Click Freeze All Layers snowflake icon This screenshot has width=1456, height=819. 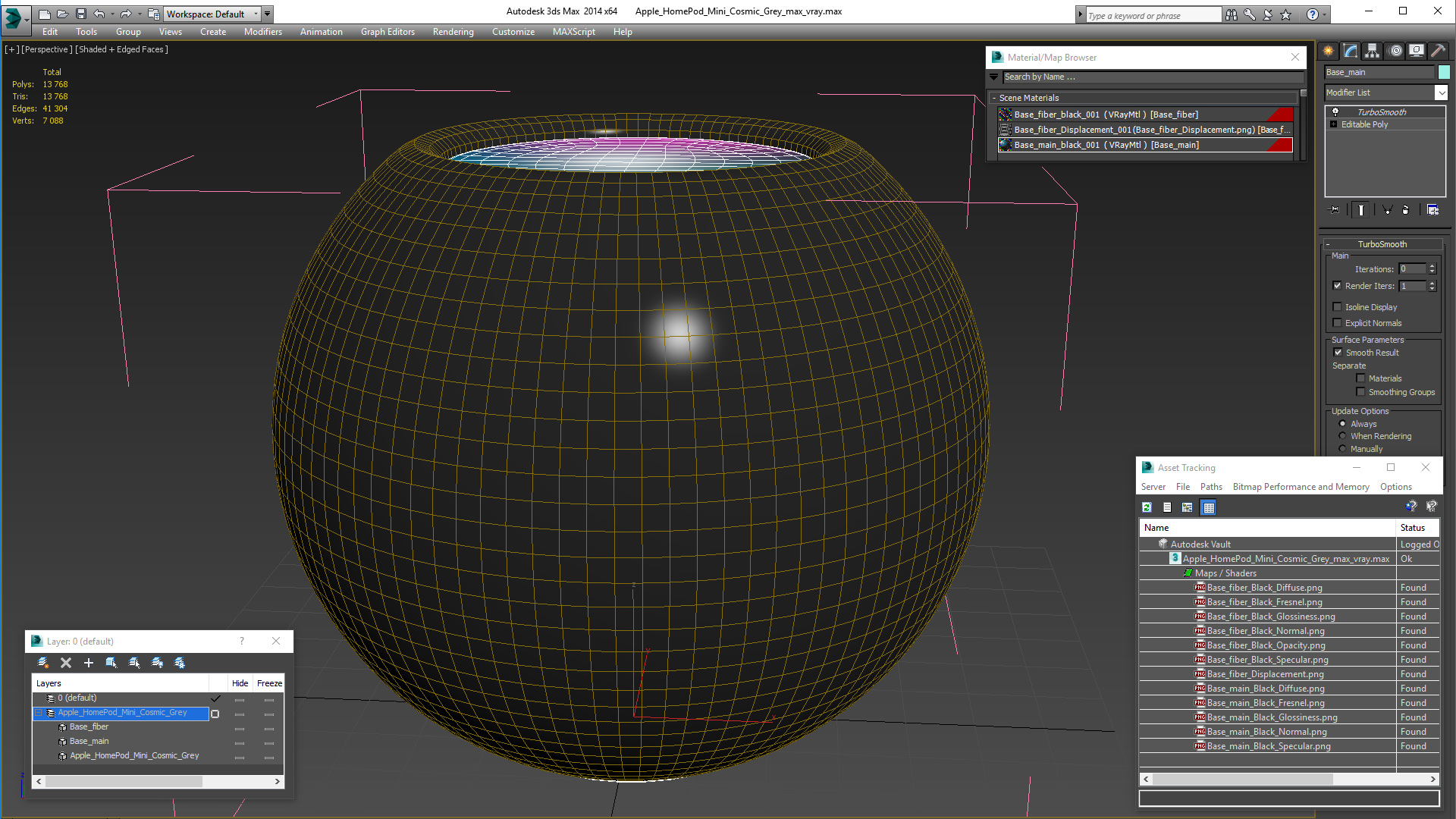tap(180, 663)
